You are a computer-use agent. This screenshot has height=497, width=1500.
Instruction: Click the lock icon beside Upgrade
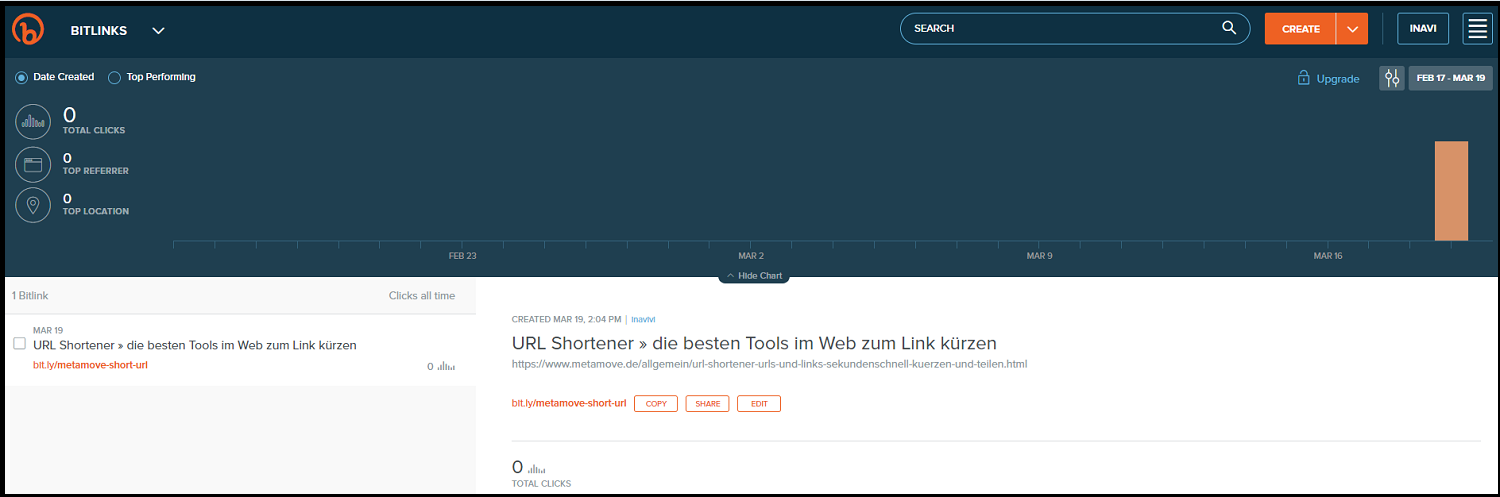[1303, 78]
